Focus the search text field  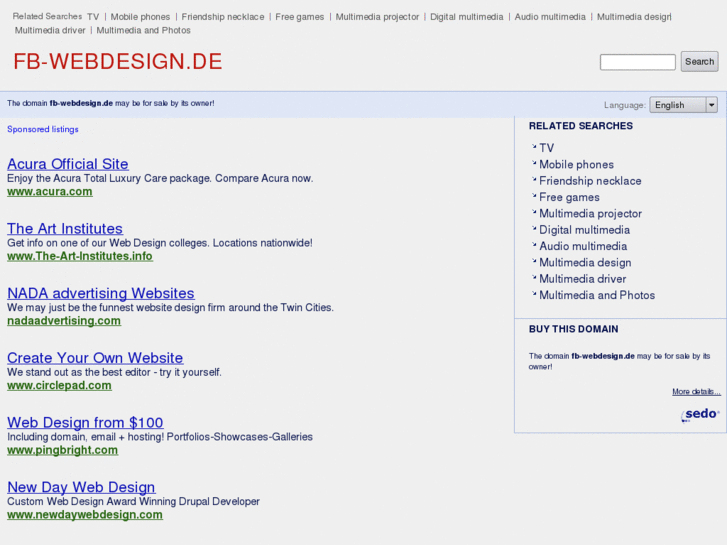point(638,62)
